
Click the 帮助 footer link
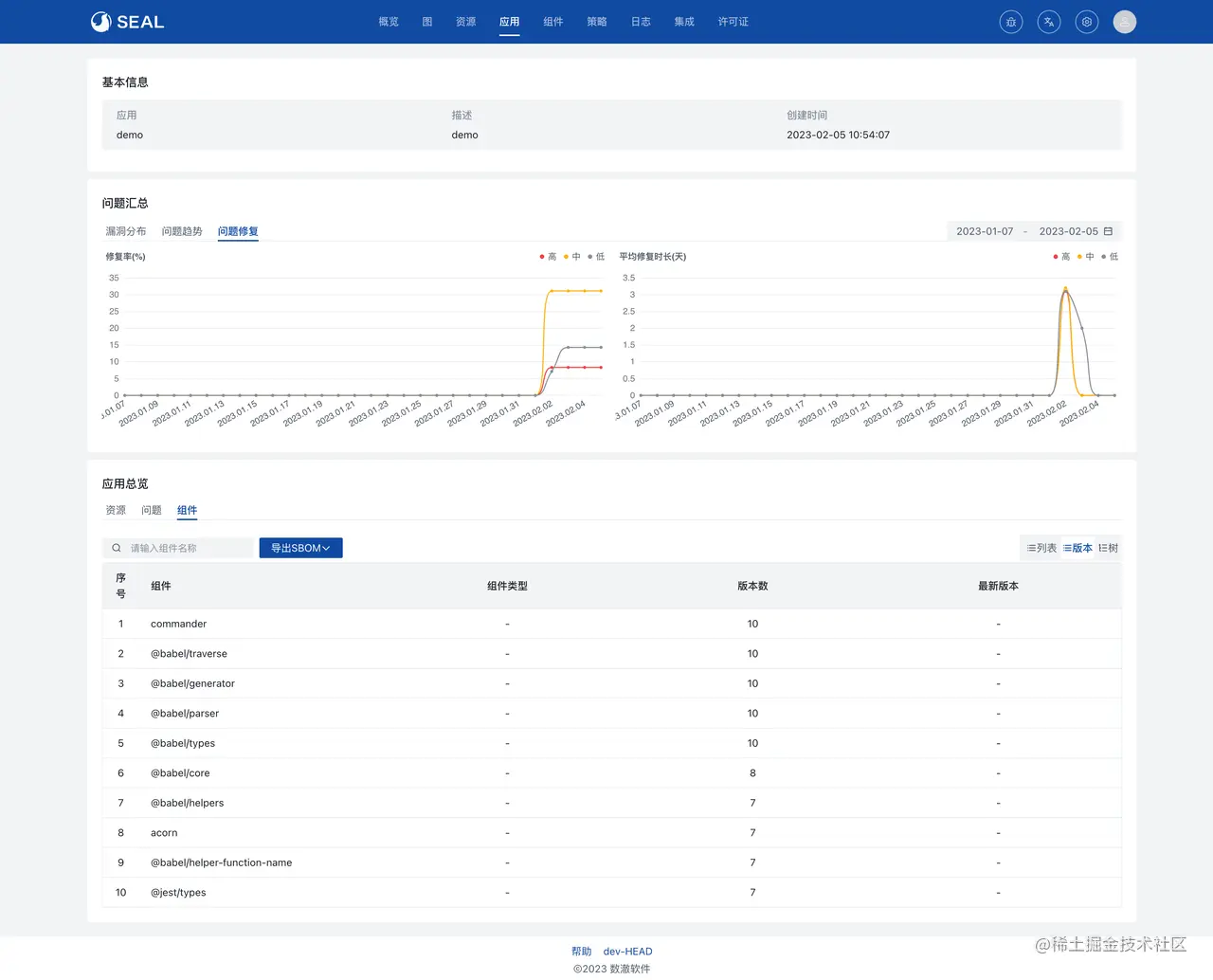click(582, 952)
